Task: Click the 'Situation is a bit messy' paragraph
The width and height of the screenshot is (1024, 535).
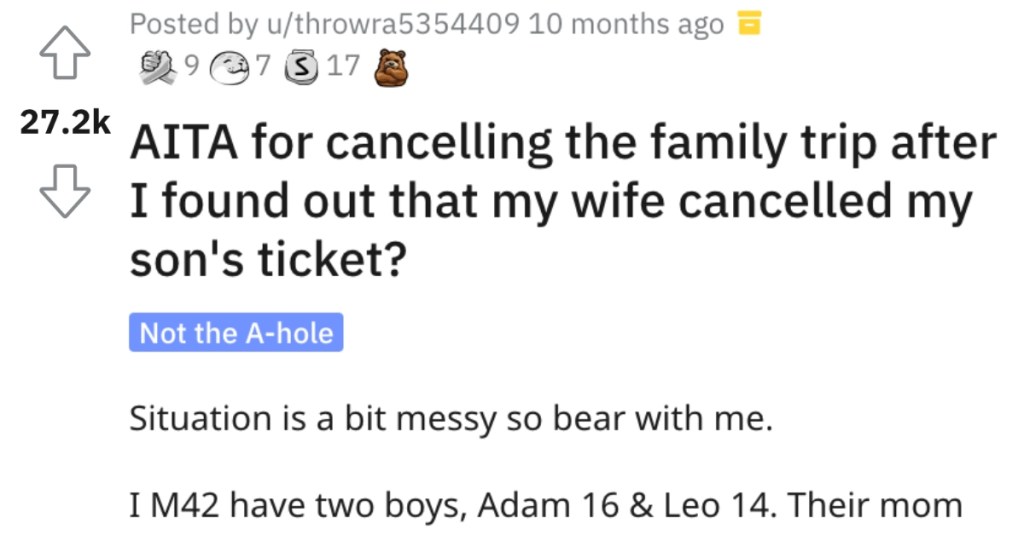Action: pyautogui.click(x=451, y=418)
